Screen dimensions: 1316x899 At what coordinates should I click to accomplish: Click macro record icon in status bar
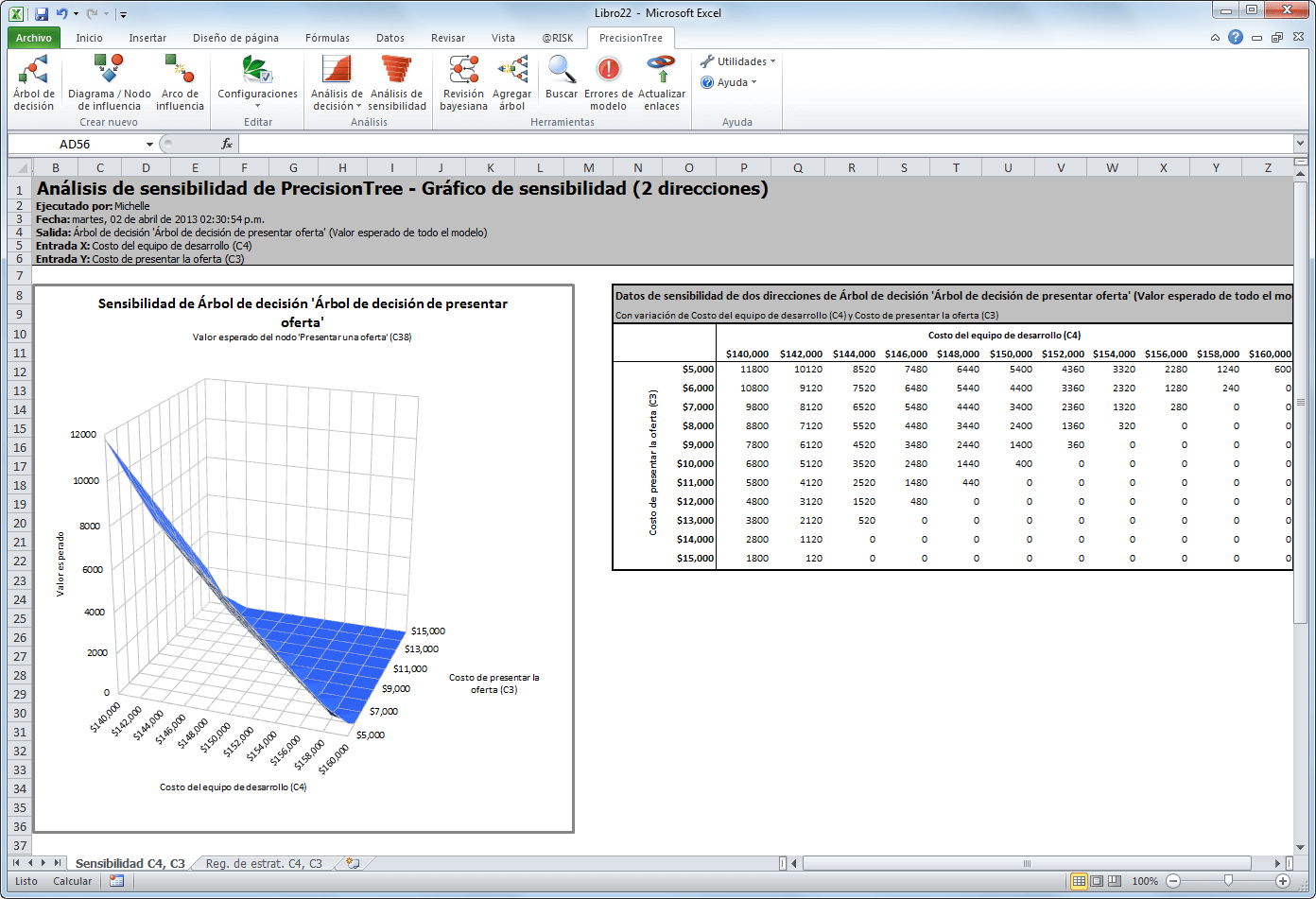[117, 881]
